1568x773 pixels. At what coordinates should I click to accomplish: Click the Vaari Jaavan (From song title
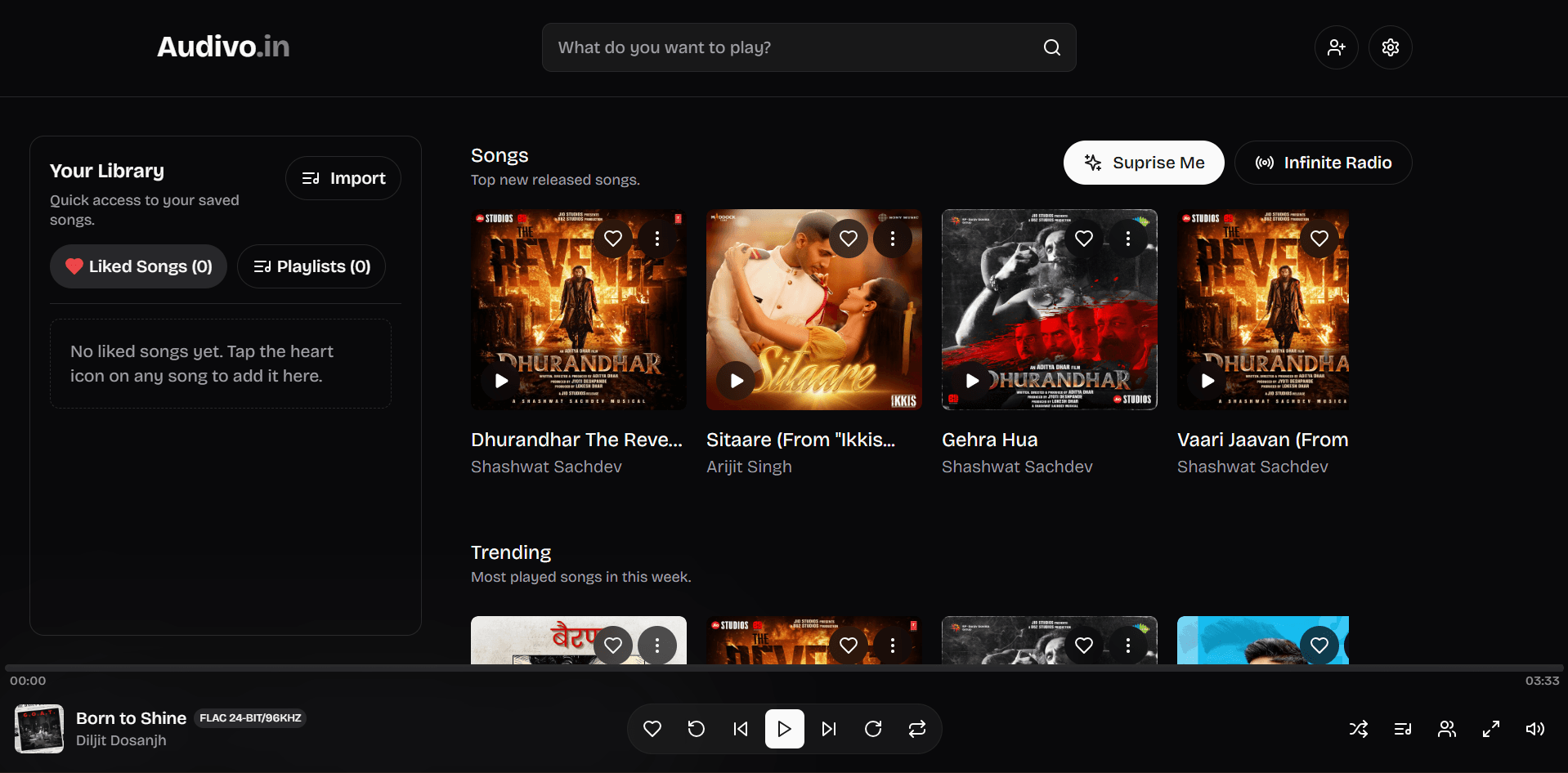[1262, 440]
